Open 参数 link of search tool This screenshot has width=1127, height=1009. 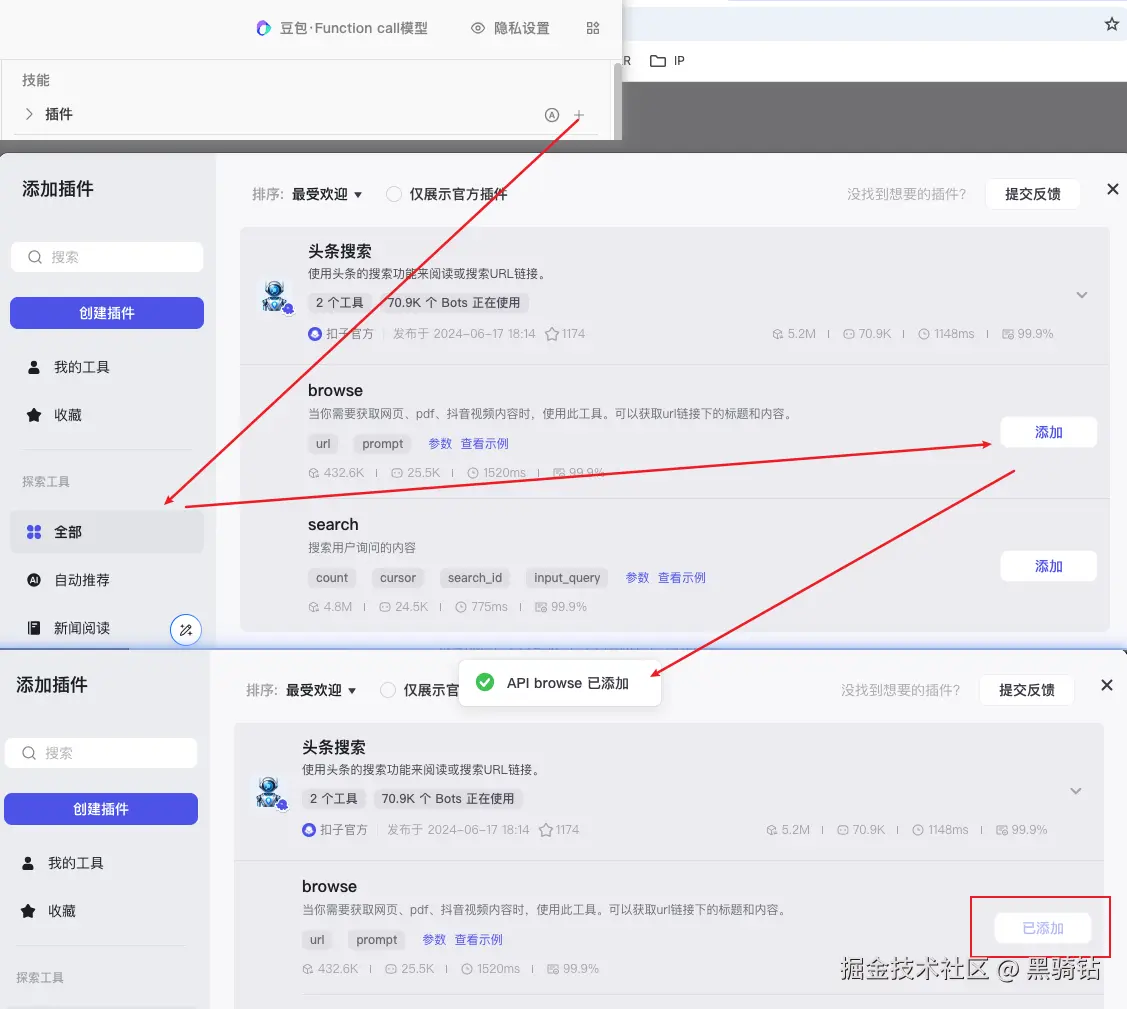click(x=637, y=577)
